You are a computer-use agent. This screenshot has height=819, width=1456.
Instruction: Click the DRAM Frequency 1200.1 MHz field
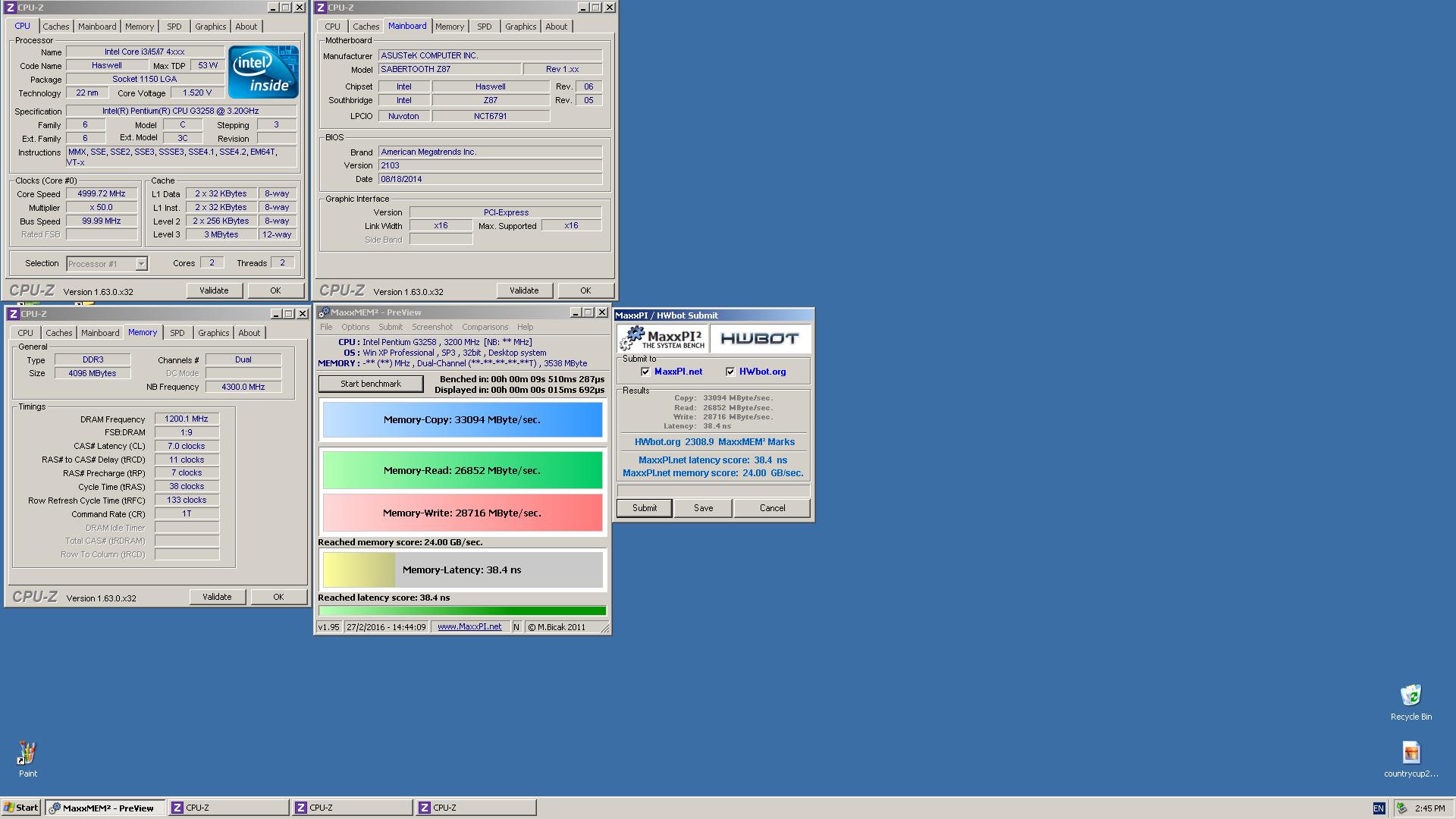pyautogui.click(x=187, y=419)
